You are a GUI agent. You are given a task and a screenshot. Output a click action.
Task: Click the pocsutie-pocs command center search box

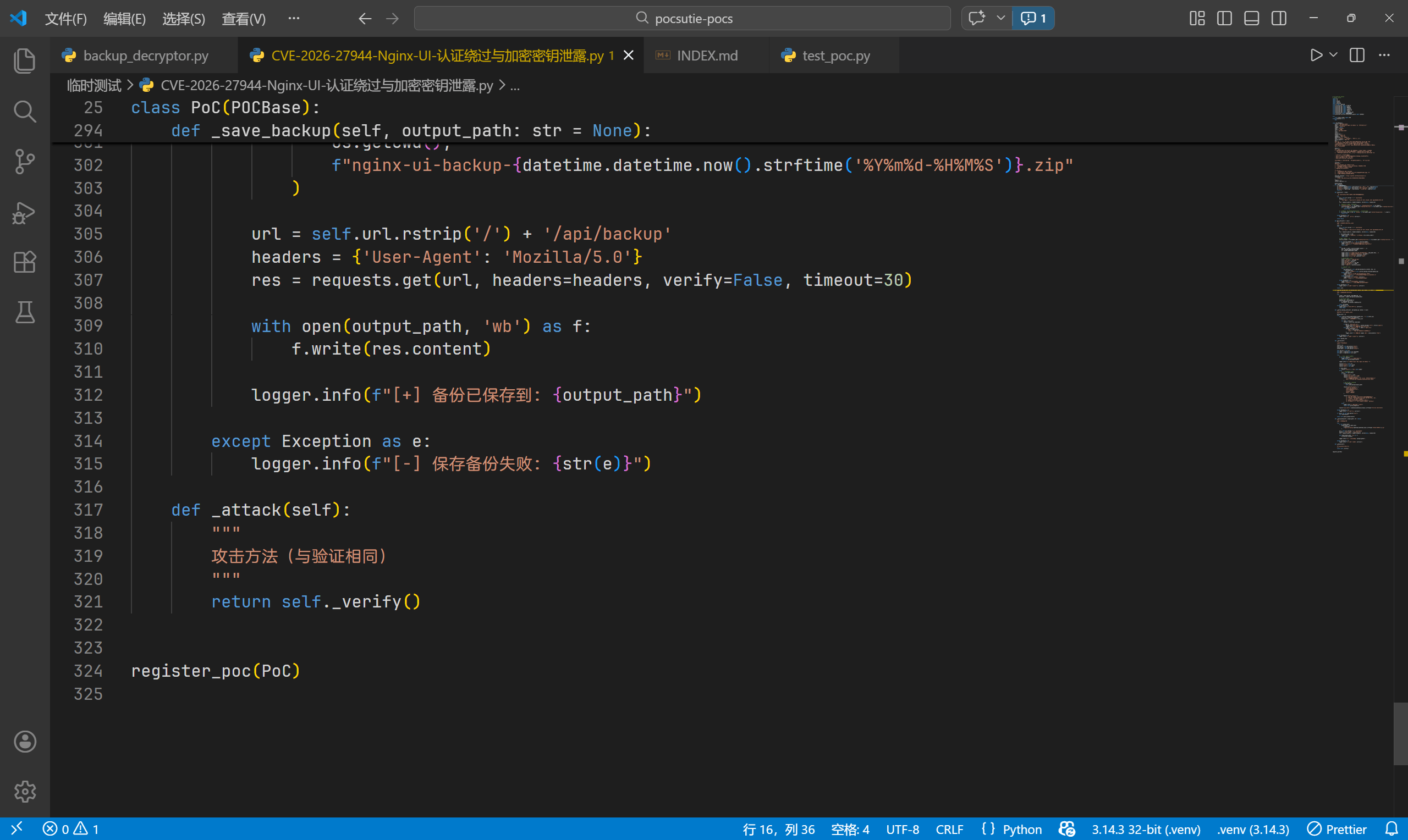tap(681, 18)
